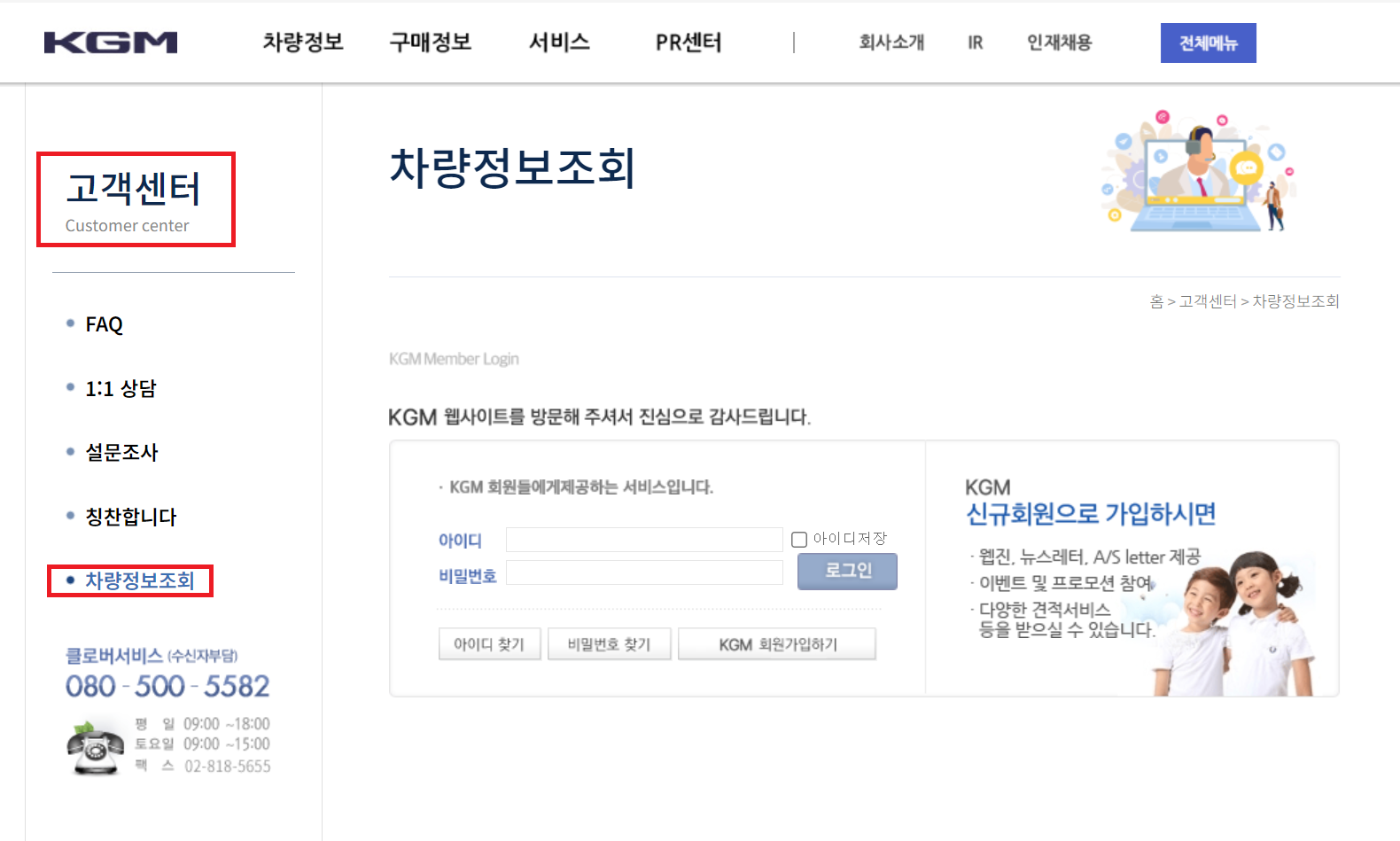This screenshot has height=841, width=1400.
Task: Click the 비밀번호 input field
Action: (x=644, y=572)
